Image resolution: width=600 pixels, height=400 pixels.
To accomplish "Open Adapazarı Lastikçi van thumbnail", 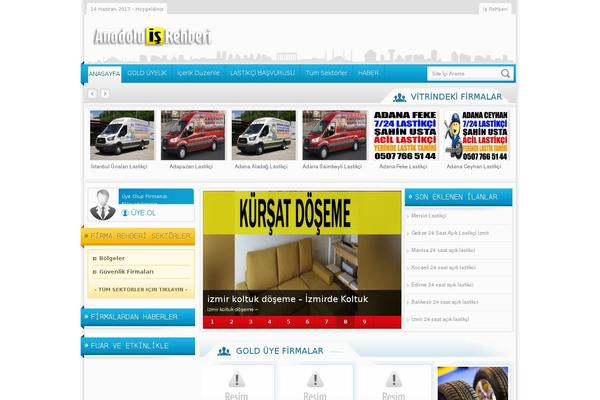I will (x=193, y=135).
